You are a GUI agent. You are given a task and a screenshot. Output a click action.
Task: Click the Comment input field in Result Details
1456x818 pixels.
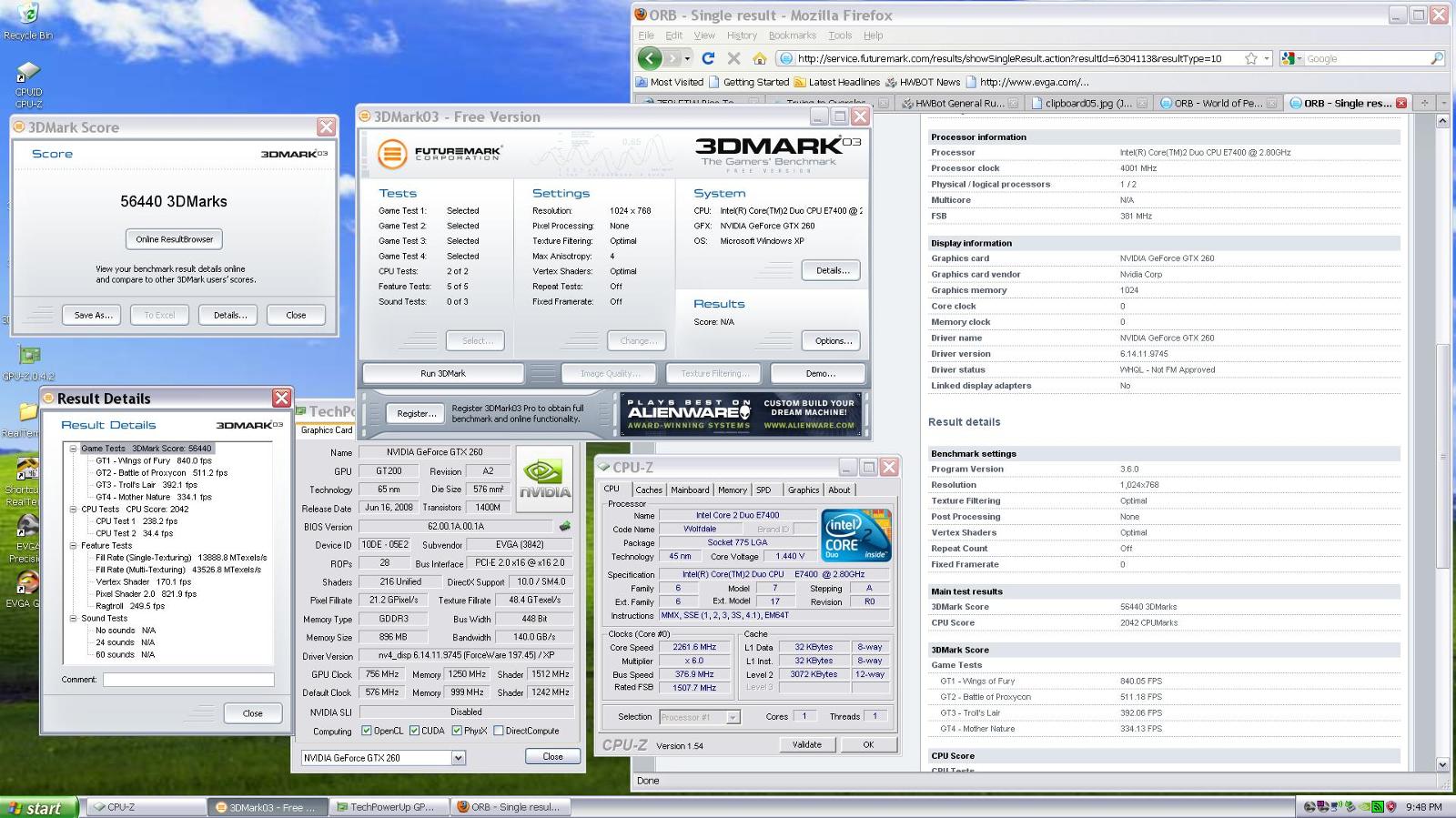point(188,680)
